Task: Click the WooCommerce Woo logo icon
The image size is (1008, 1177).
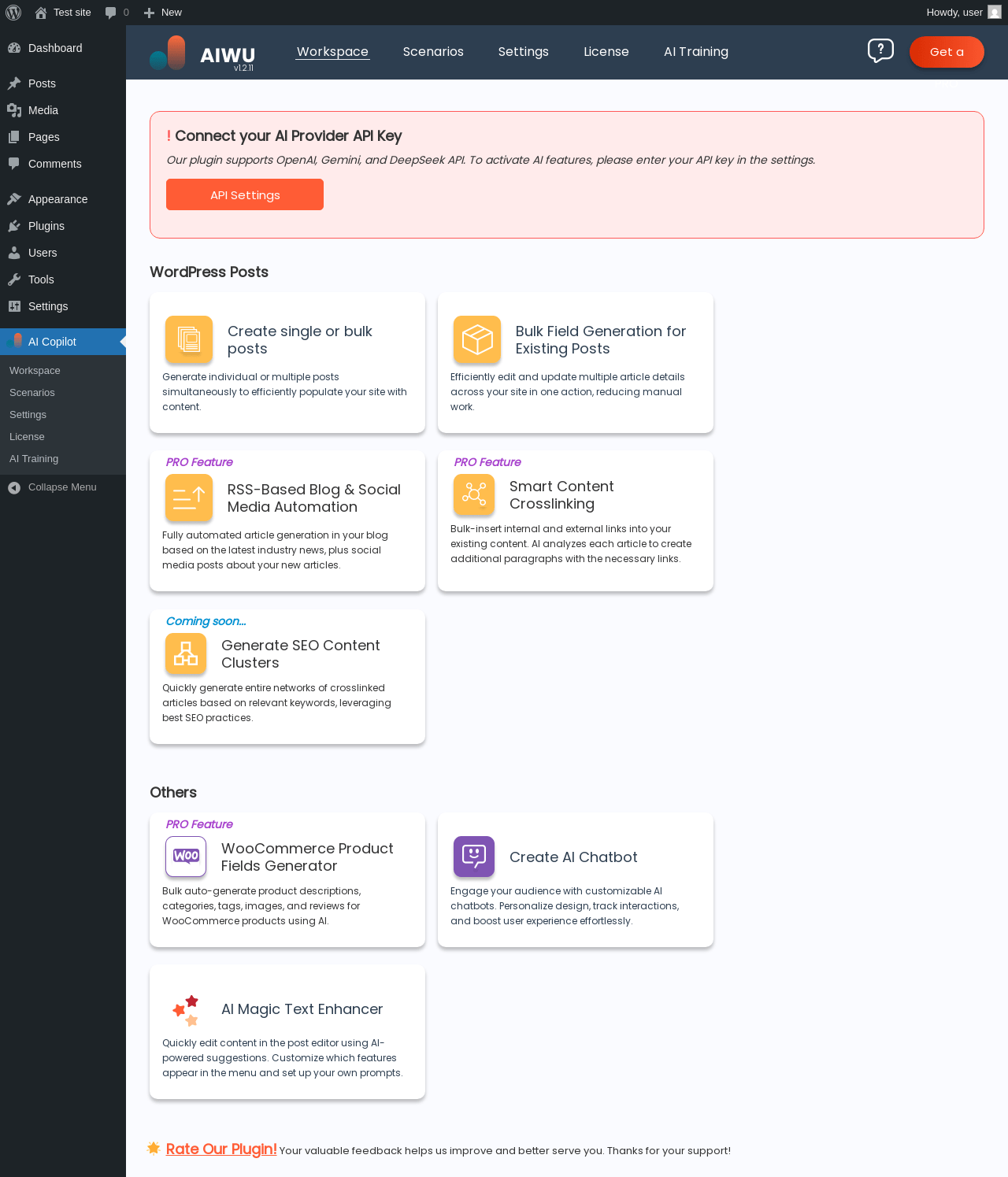Action: (186, 857)
